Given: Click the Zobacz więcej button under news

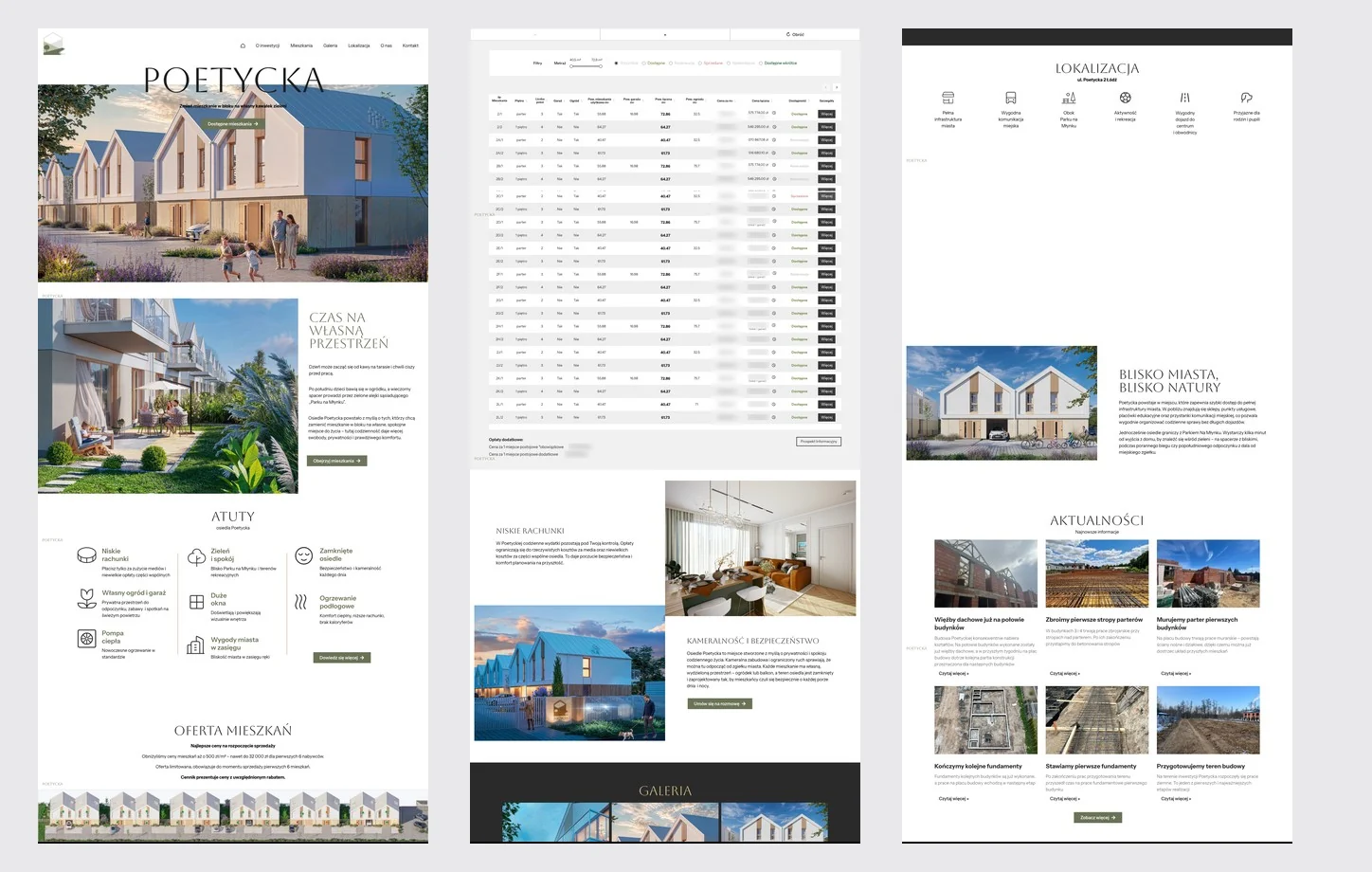Looking at the screenshot, I should (x=1097, y=818).
